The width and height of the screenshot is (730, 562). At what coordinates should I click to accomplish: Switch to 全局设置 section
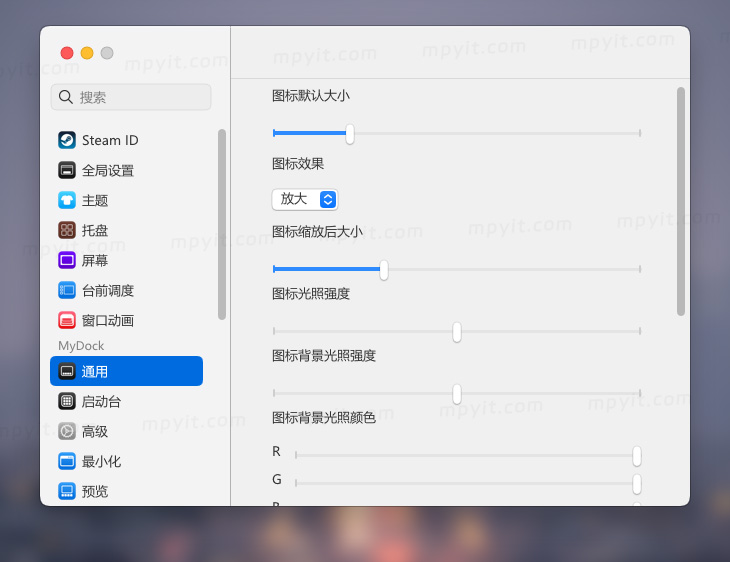click(x=108, y=170)
